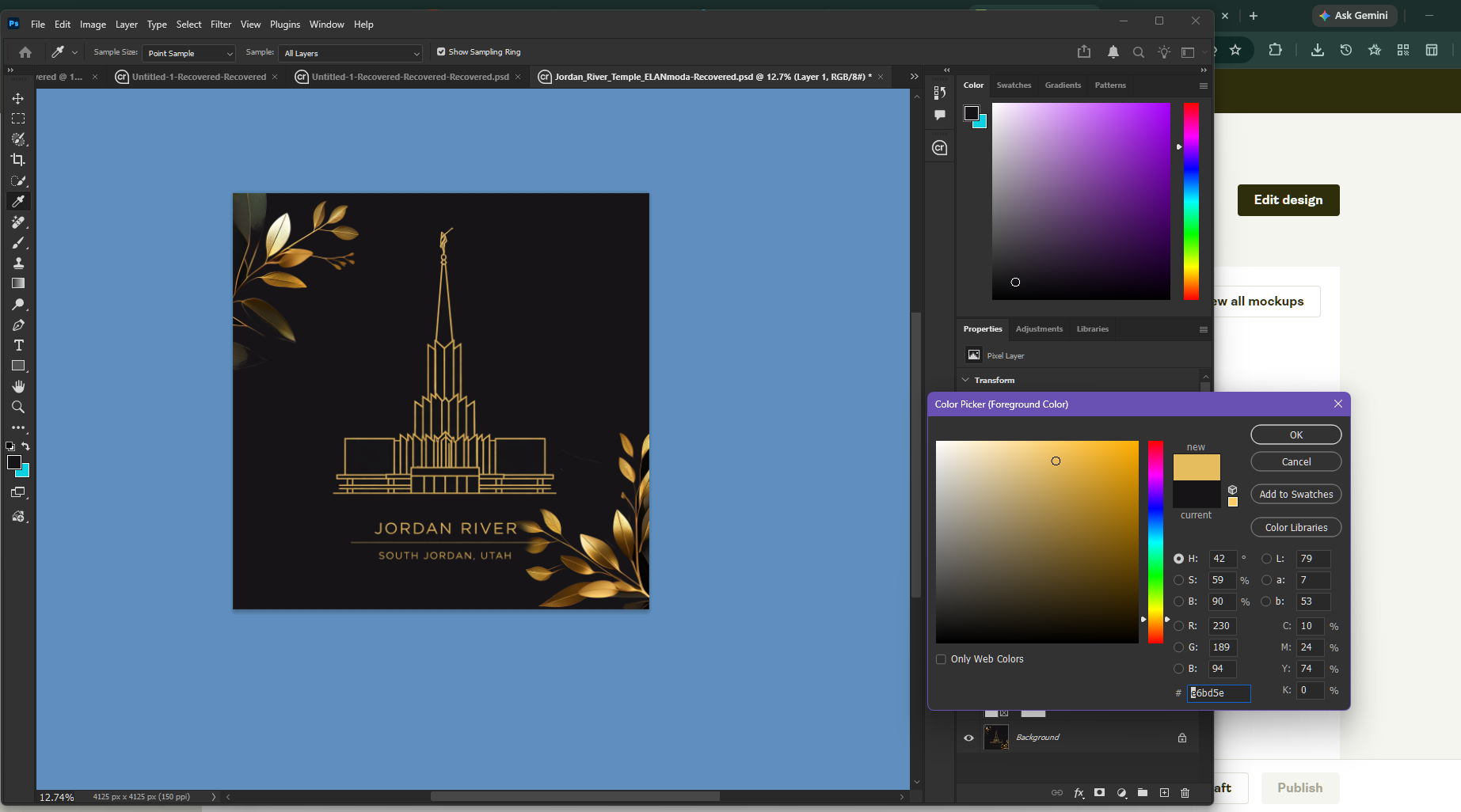Switch to the Gradients tab

tap(1063, 85)
